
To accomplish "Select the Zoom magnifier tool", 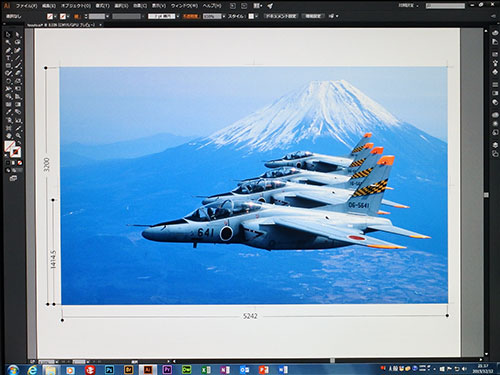I will 18,136.
